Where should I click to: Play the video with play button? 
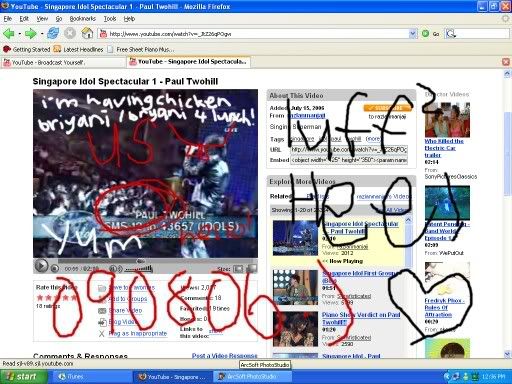(x=41, y=266)
